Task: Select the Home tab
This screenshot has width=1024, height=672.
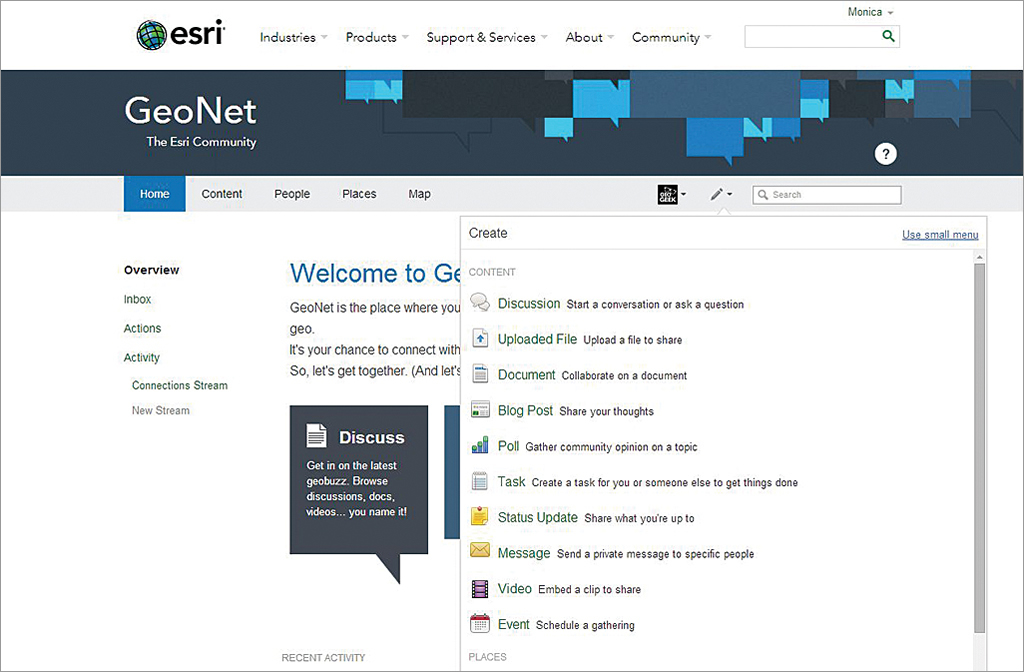Action: click(x=155, y=194)
